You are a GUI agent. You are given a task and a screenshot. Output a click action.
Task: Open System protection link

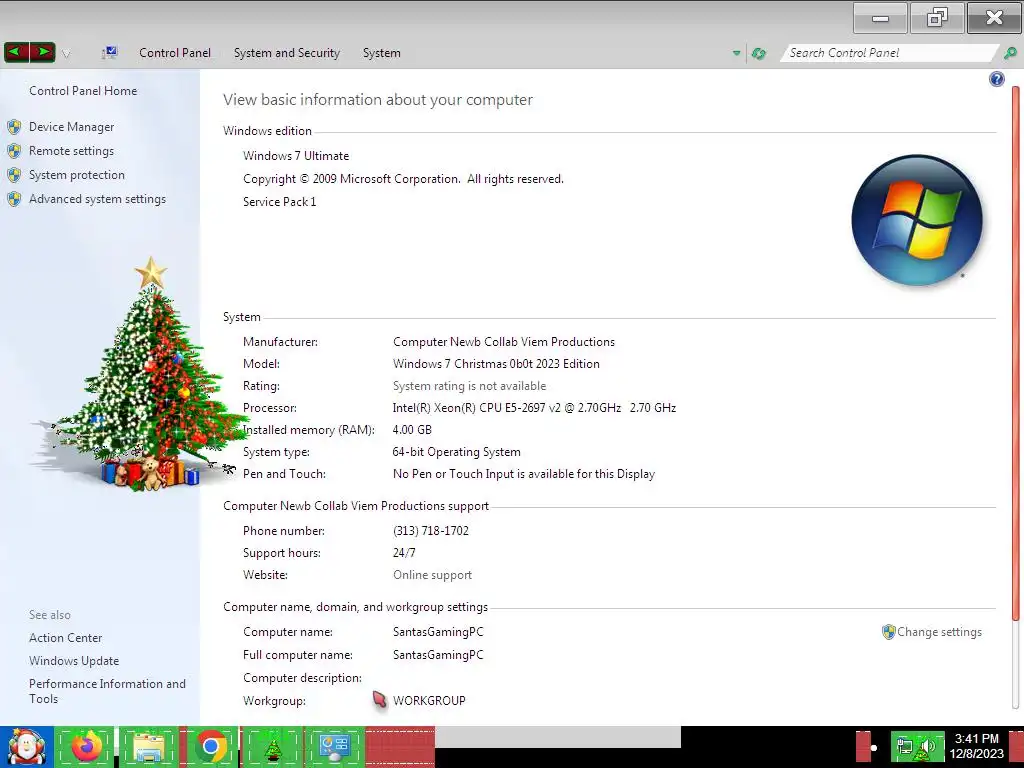click(76, 175)
